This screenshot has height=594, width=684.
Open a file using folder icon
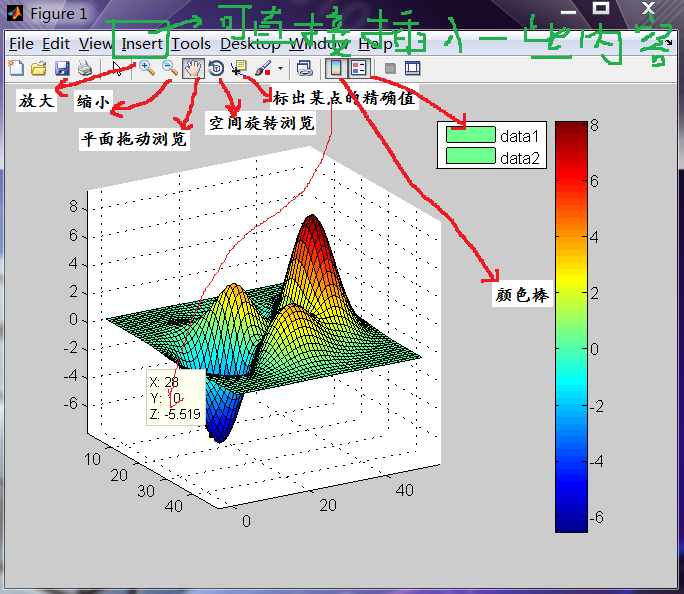(x=39, y=68)
